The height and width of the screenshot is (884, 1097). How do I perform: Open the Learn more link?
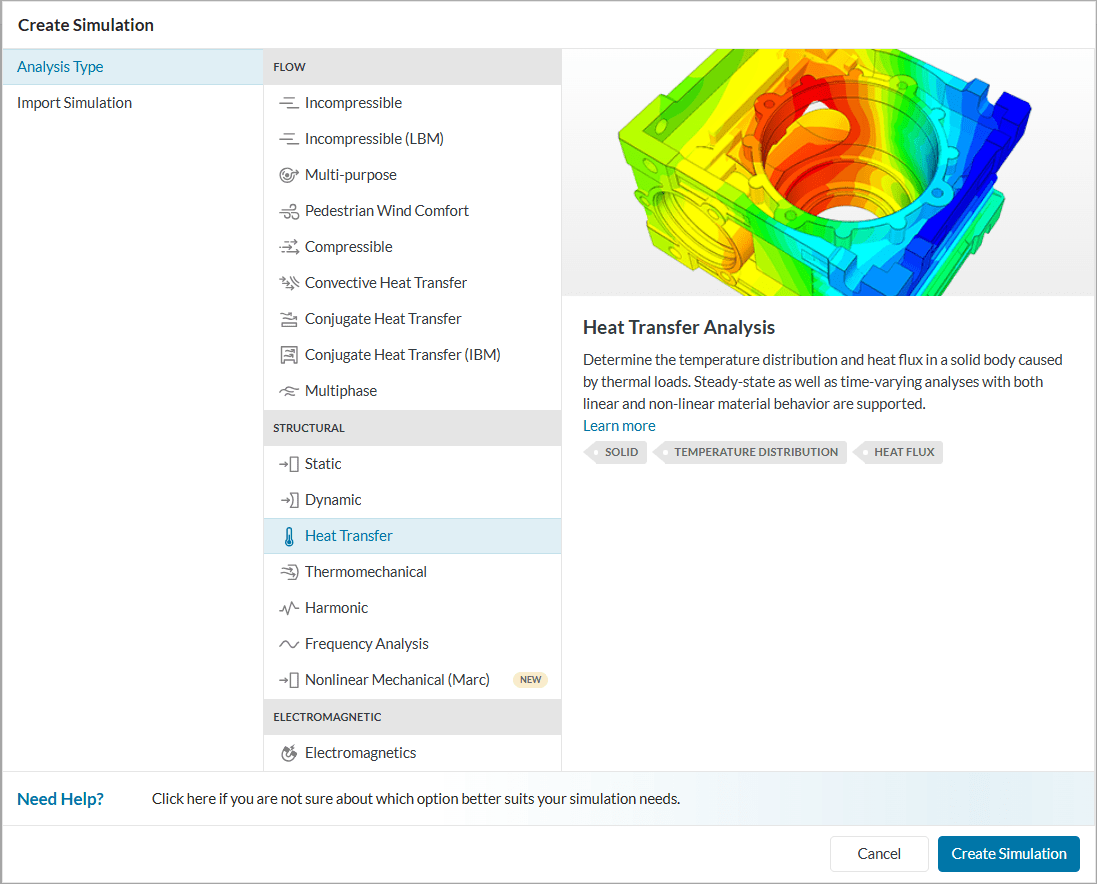pyautogui.click(x=619, y=426)
